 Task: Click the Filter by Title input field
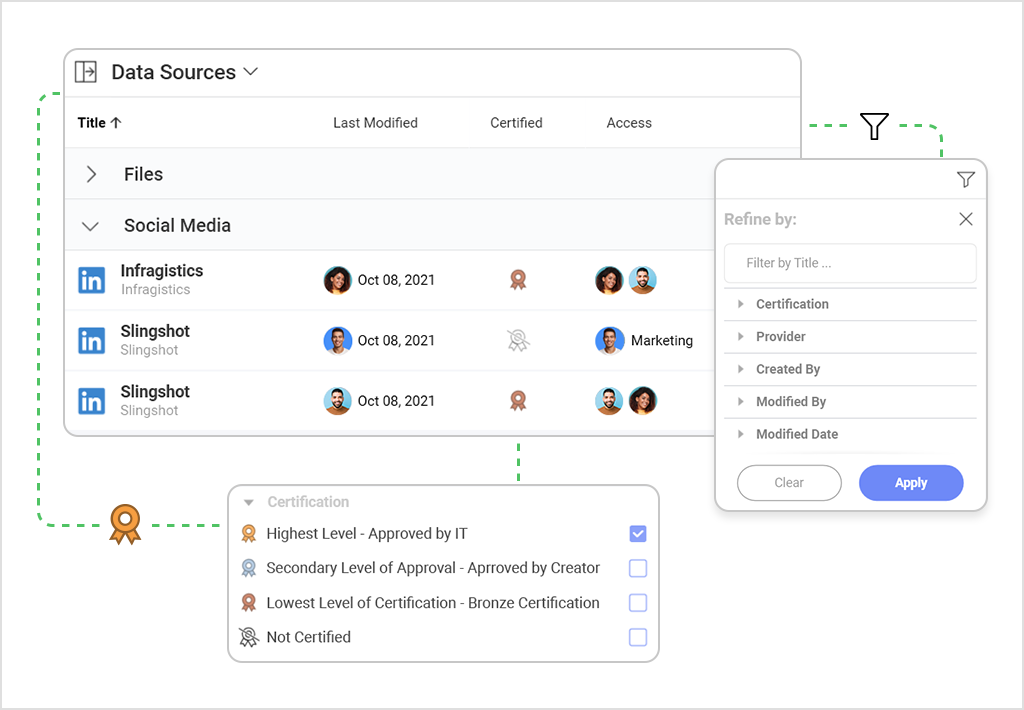(x=850, y=263)
